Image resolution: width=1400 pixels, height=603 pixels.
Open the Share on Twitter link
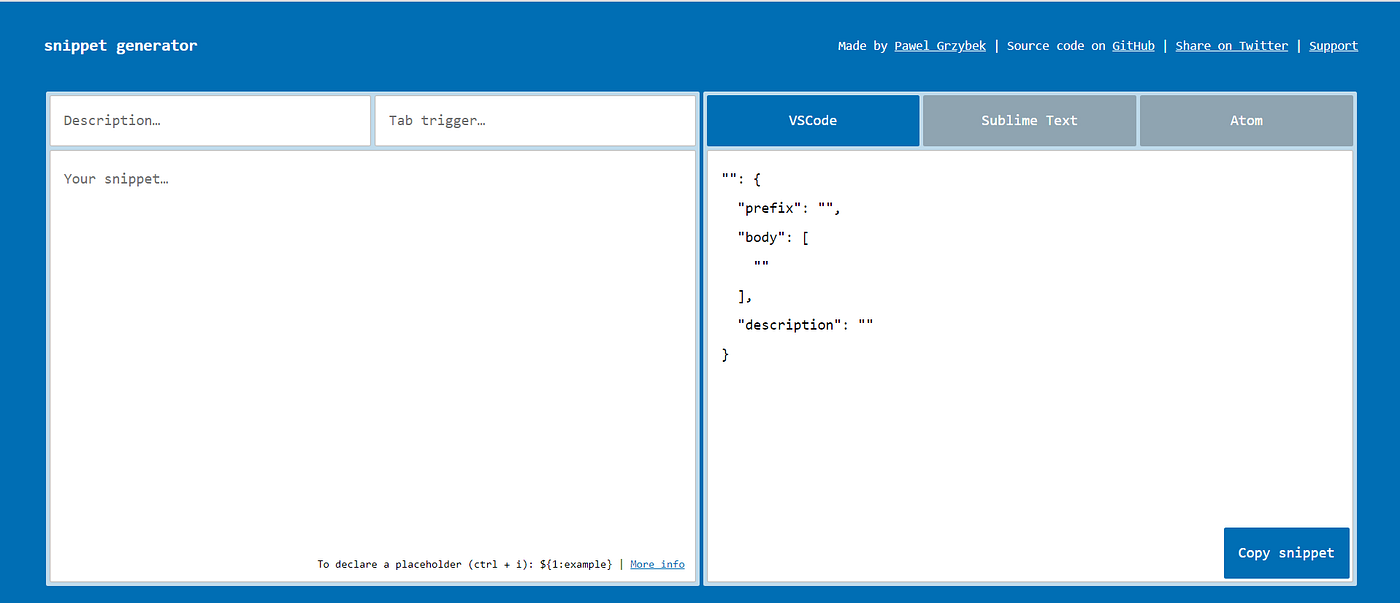coord(1231,45)
